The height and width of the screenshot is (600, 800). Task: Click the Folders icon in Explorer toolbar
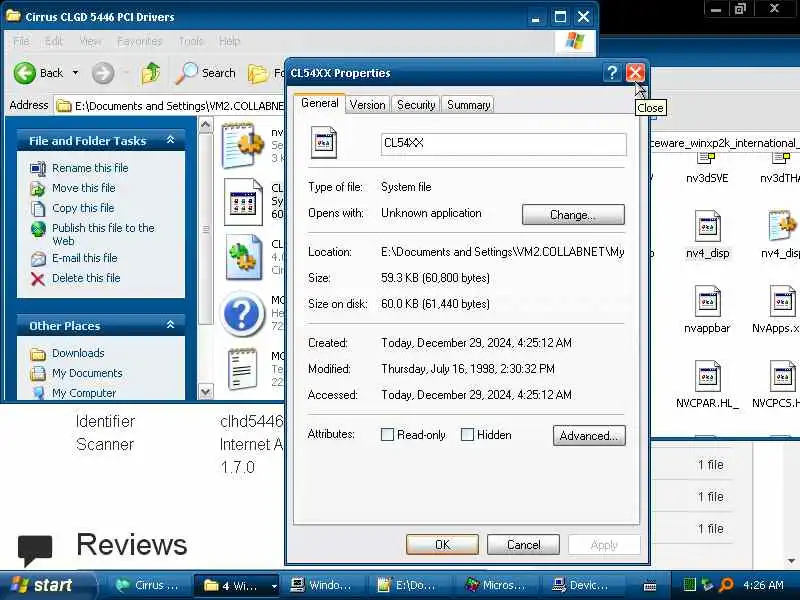tap(258, 73)
